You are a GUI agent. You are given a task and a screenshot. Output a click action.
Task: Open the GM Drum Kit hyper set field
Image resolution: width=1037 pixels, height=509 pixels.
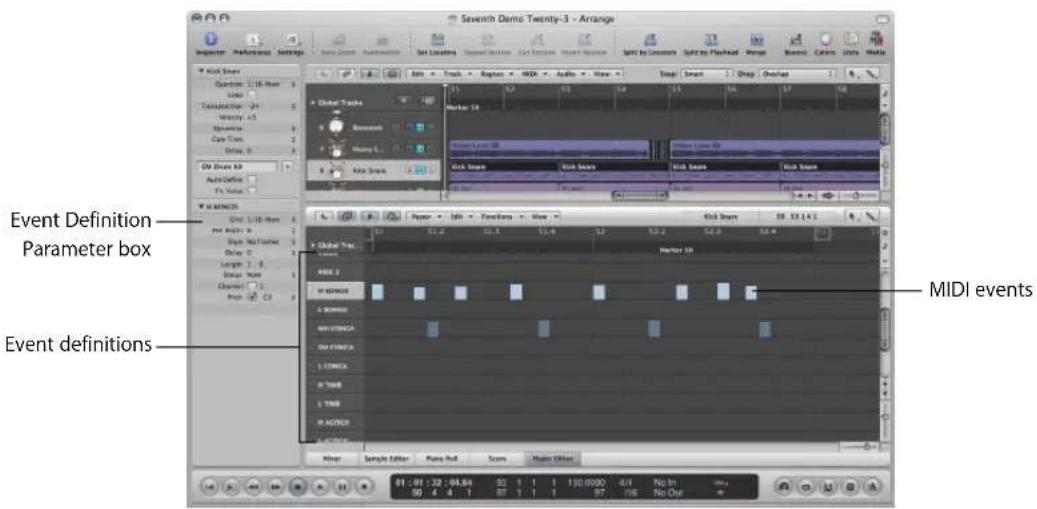click(237, 166)
